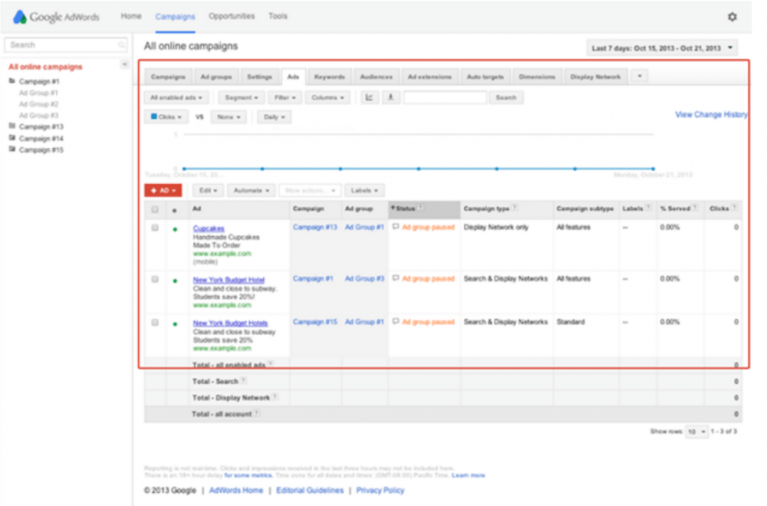Collapse the sidebar with the arrow button
Viewport: 767px width, 506px height.
pyautogui.click(x=125, y=64)
